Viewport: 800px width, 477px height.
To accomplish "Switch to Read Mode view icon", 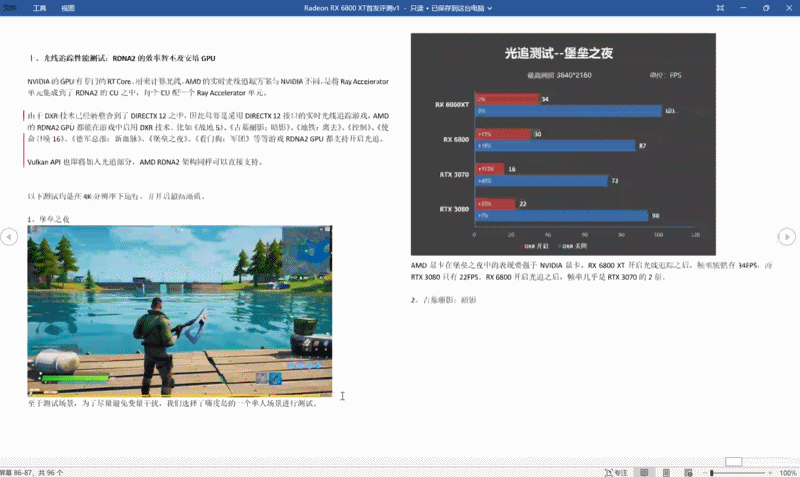I will (644, 472).
